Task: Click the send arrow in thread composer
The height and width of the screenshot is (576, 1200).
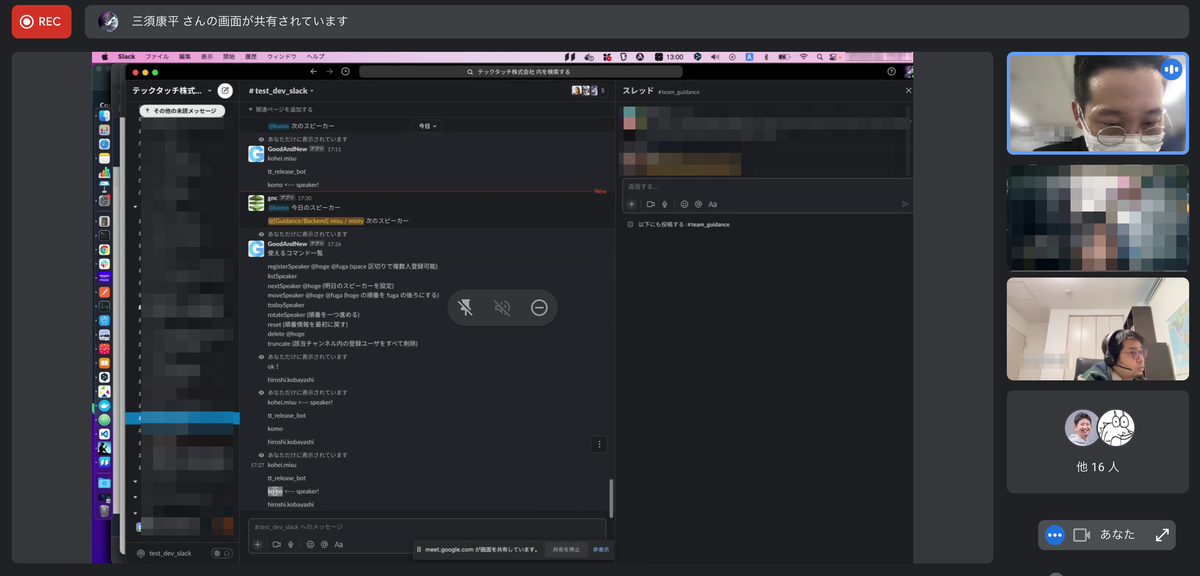Action: coord(905,204)
